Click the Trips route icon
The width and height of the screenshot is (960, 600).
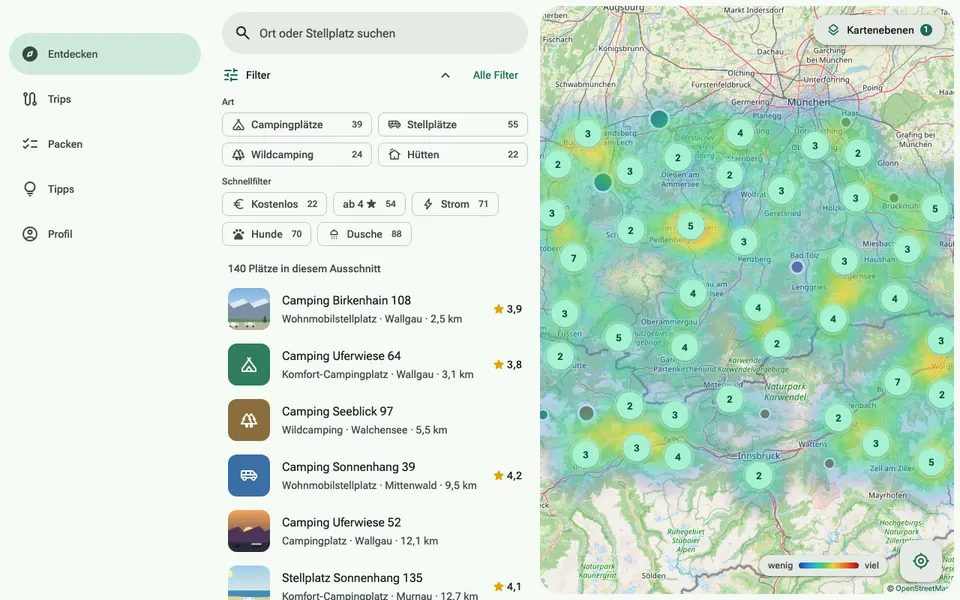click(29, 99)
